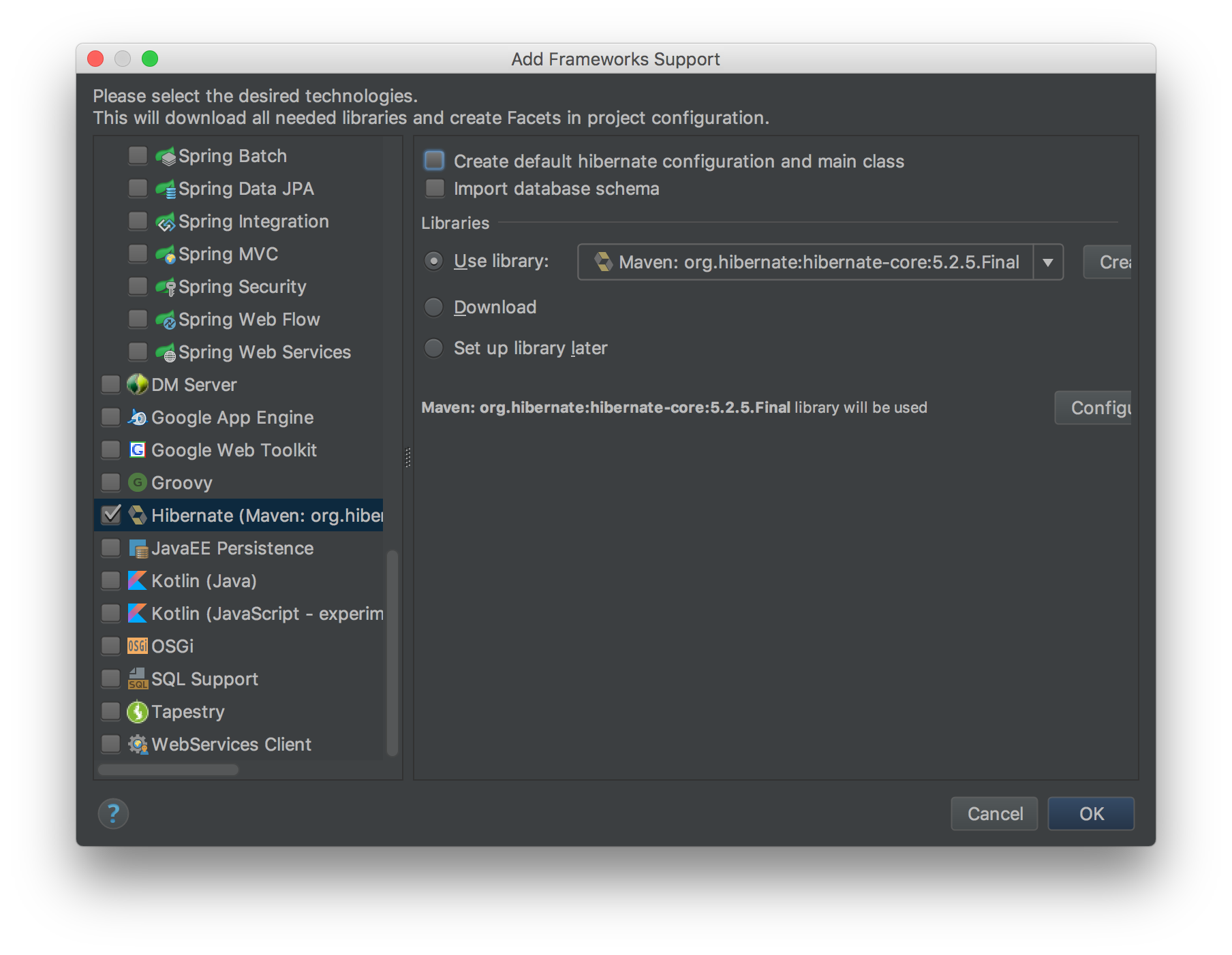Click the Spring Integration icon
Image resolution: width=1232 pixels, height=955 pixels.
point(166,222)
